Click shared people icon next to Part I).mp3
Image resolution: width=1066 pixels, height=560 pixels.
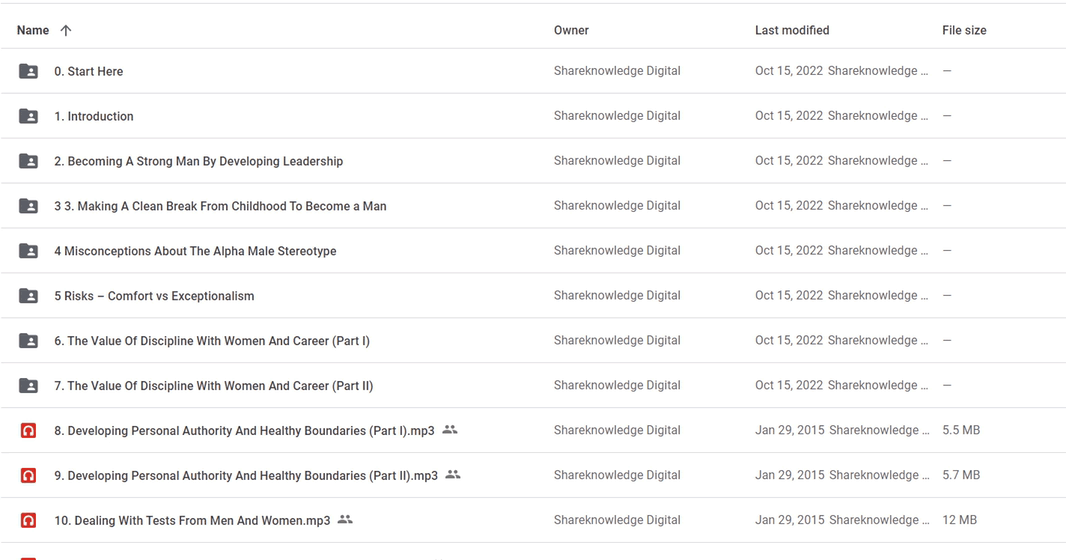click(450, 430)
